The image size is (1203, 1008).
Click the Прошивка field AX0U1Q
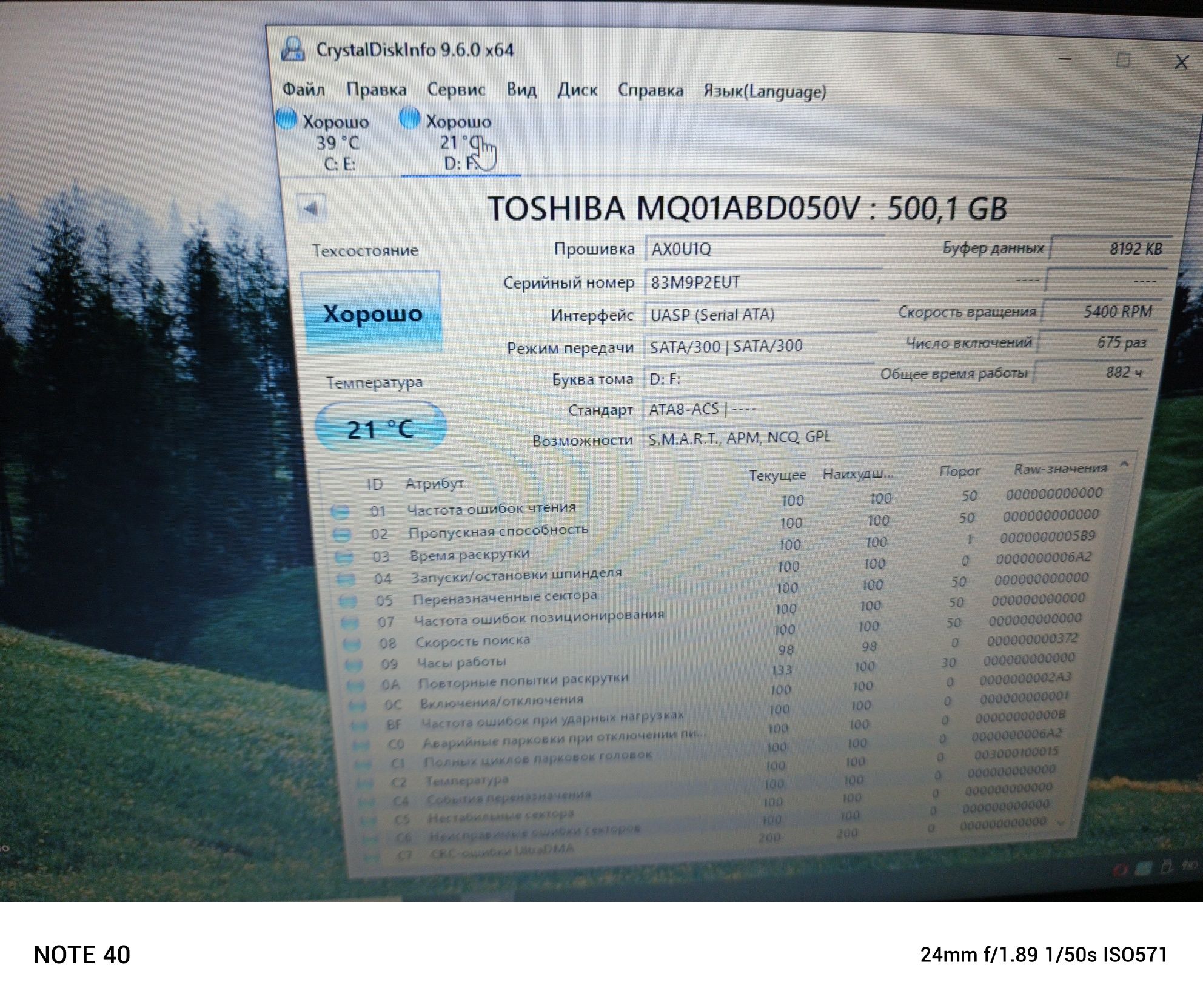coord(764,249)
